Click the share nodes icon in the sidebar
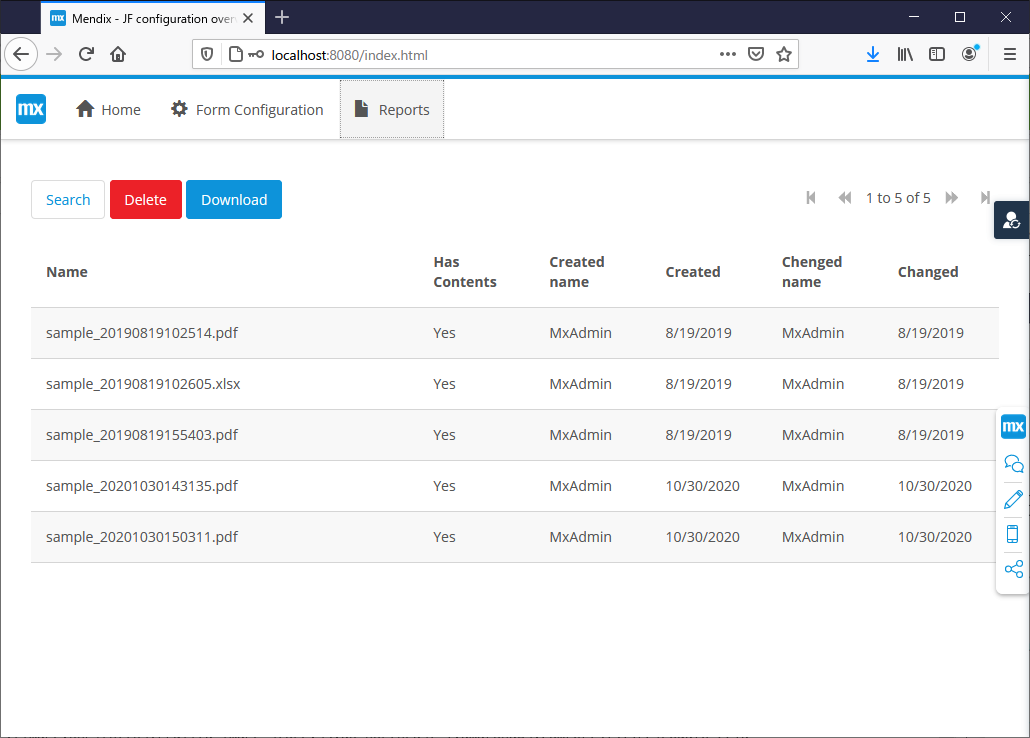The height and width of the screenshot is (738, 1030). tap(1013, 568)
